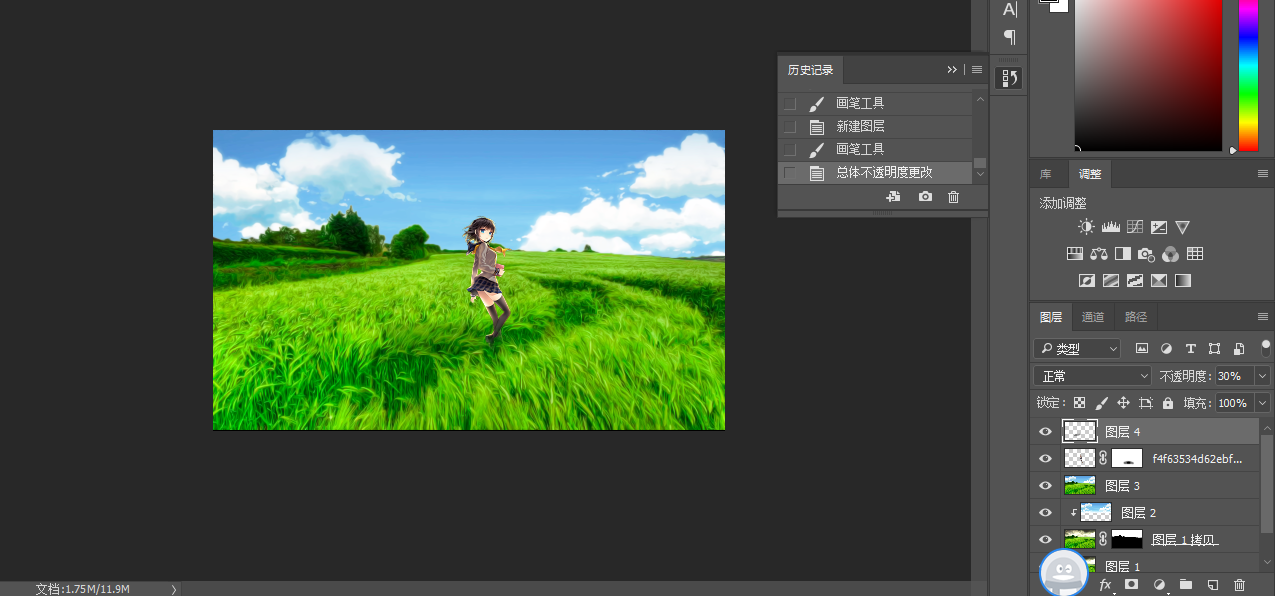Add a Hue/Saturation adjustment
The height and width of the screenshot is (596, 1275).
point(1075,254)
